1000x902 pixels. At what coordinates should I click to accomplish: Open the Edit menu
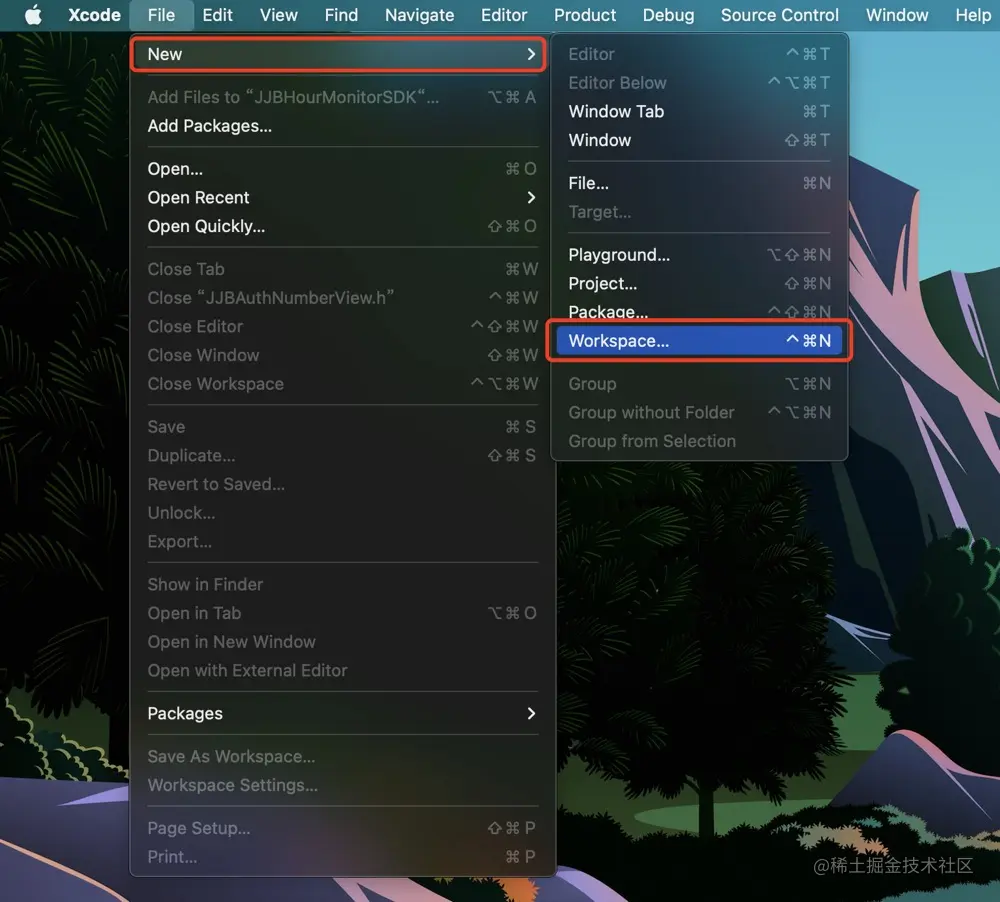217,15
